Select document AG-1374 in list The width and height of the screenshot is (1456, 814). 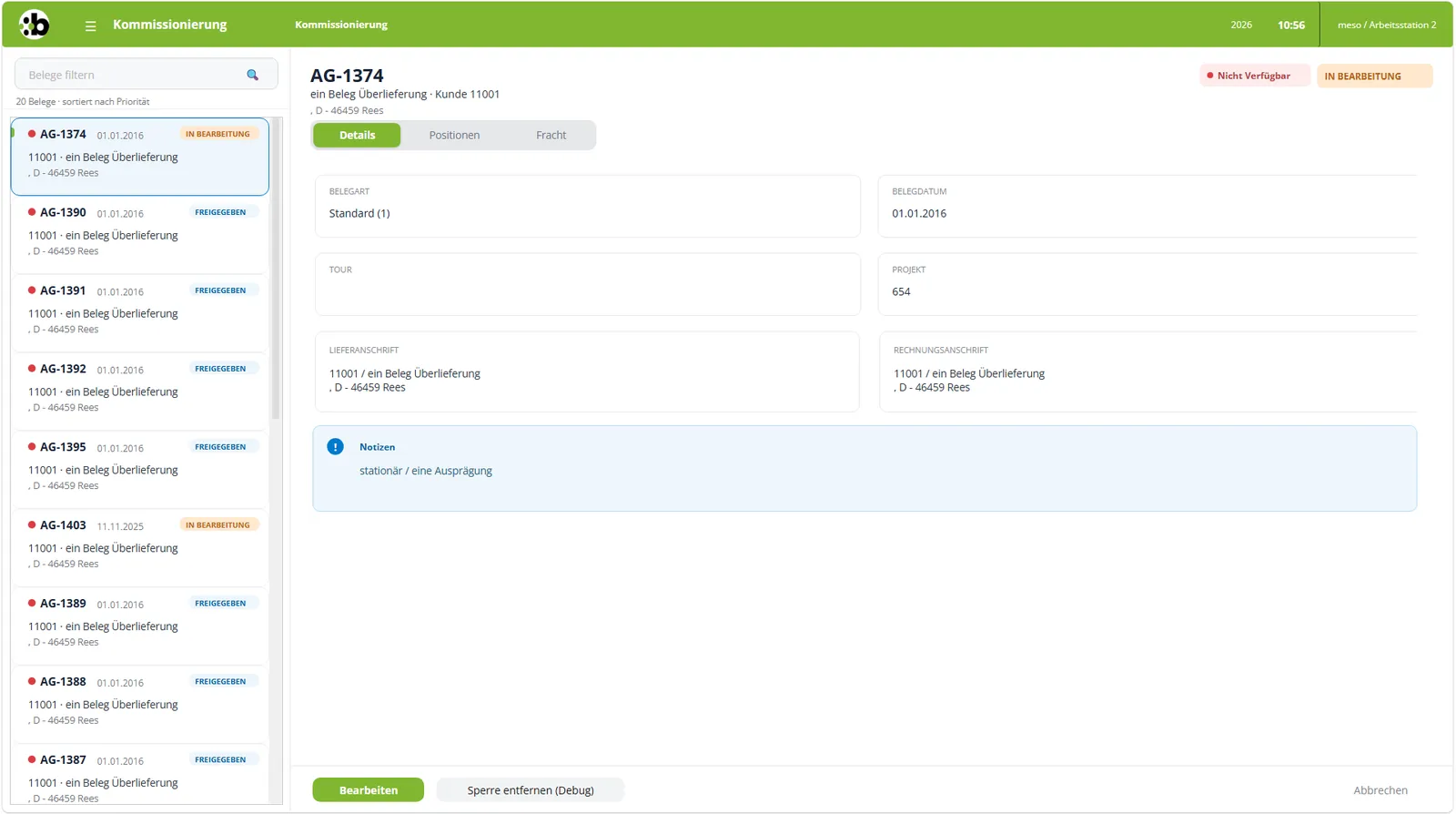pyautogui.click(x=140, y=157)
